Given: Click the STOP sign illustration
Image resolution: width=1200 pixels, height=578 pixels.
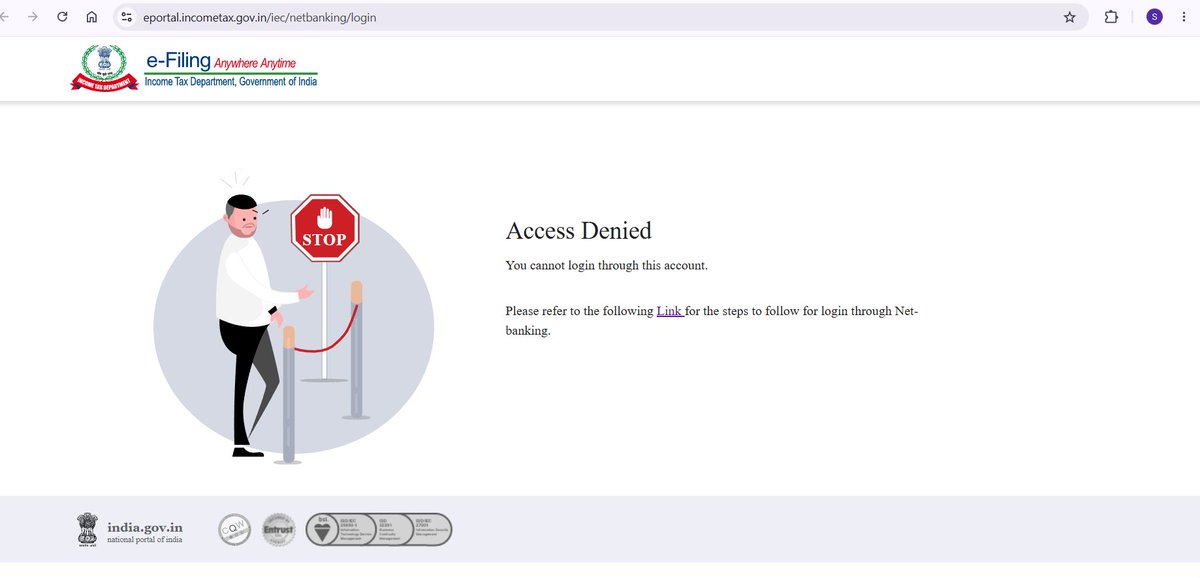Looking at the screenshot, I should tap(324, 228).
